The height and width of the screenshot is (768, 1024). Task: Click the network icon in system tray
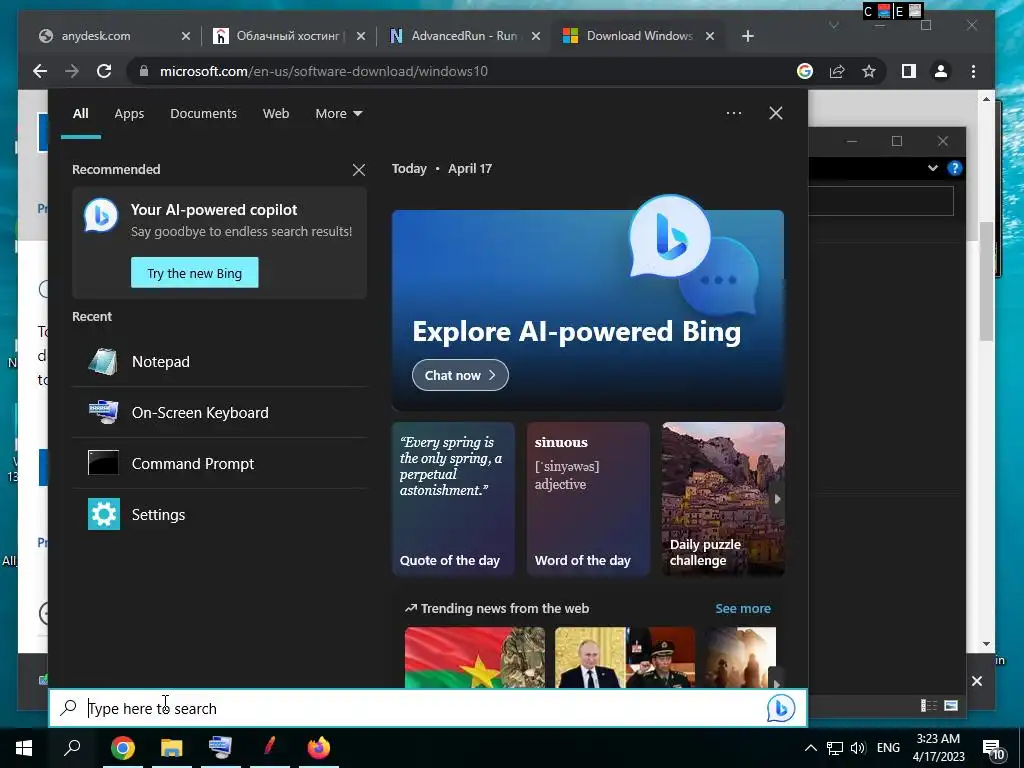point(835,748)
